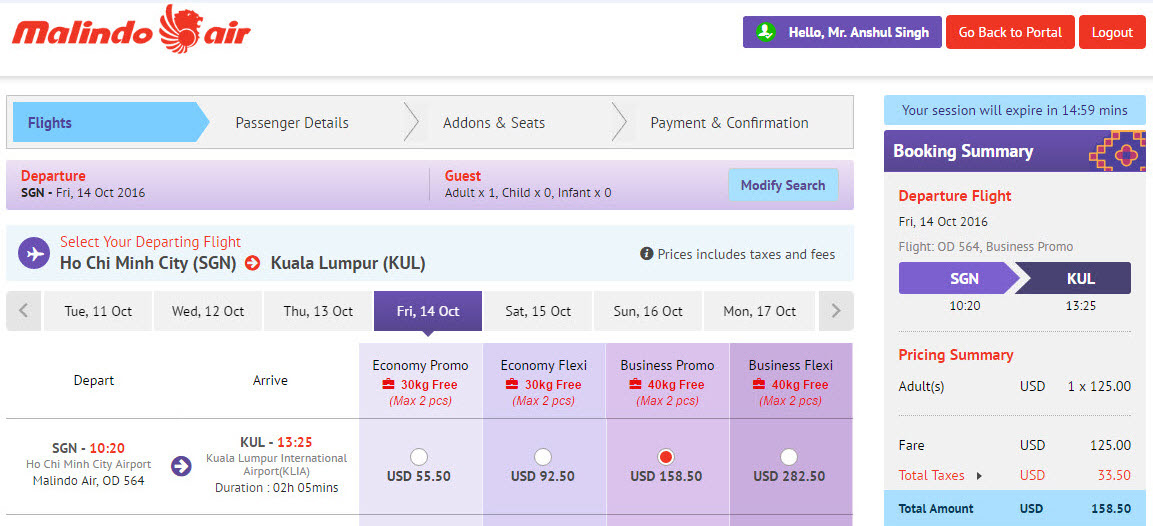
Task: Click Hello, Mr. Anshul Singh button
Action: click(842, 32)
